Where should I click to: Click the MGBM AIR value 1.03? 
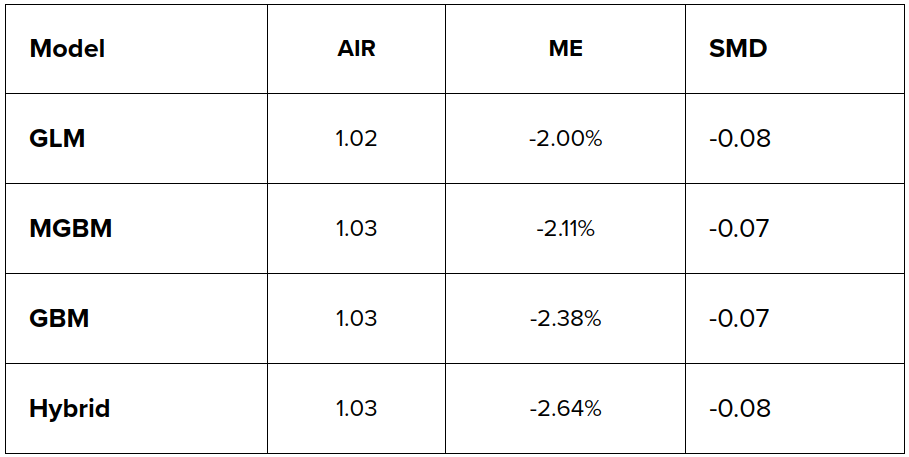[356, 228]
